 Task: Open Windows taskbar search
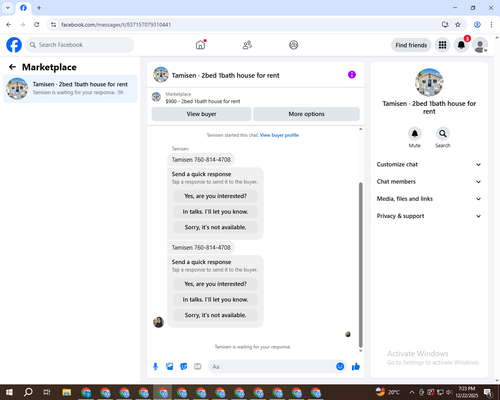click(x=28, y=392)
